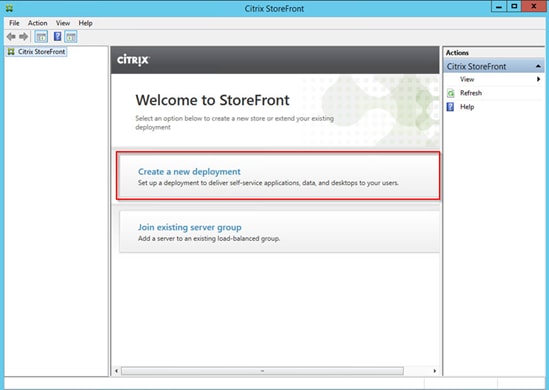Close the Citrix StoreFront window
549x390 pixels.
pyautogui.click(x=534, y=6)
